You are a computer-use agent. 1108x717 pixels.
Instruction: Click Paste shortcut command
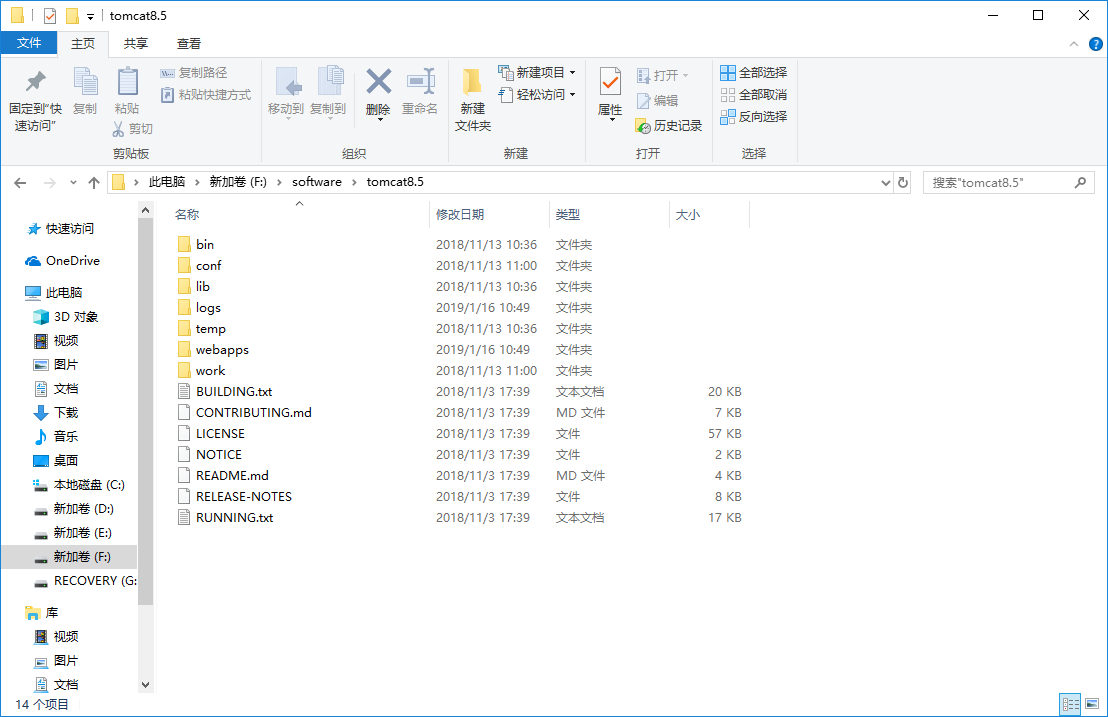point(206,95)
